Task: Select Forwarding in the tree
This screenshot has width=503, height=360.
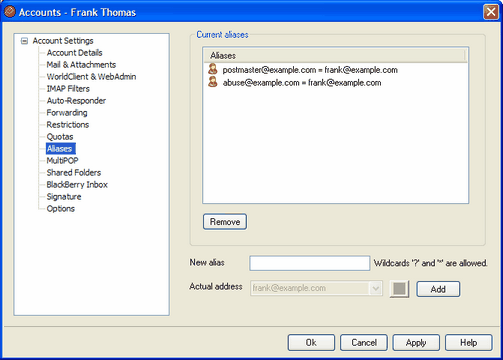Action: click(x=67, y=113)
